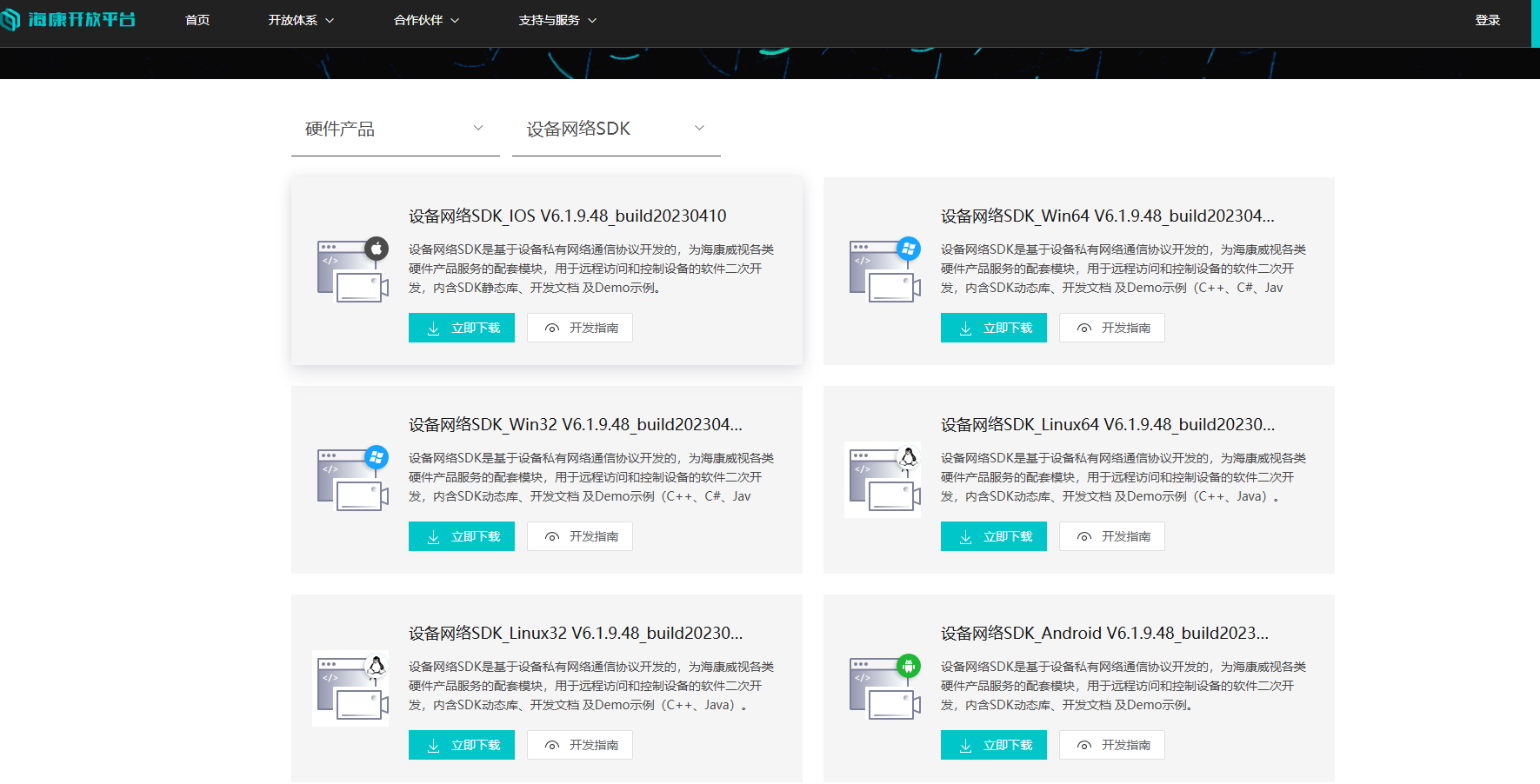Click the chevron next to 开放体系

point(330,21)
